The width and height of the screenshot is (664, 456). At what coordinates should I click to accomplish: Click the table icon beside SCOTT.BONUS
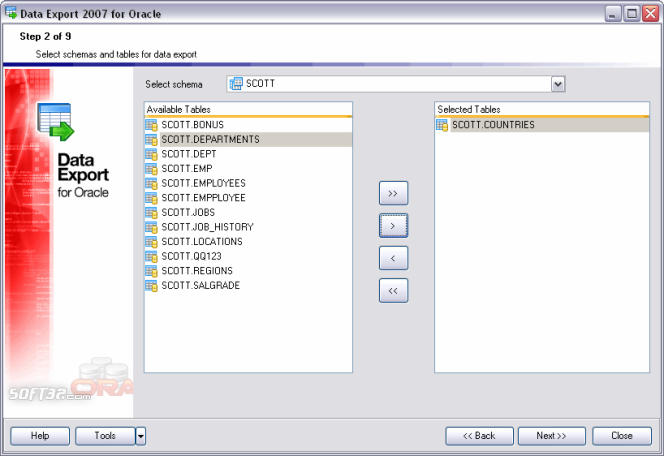point(151,125)
